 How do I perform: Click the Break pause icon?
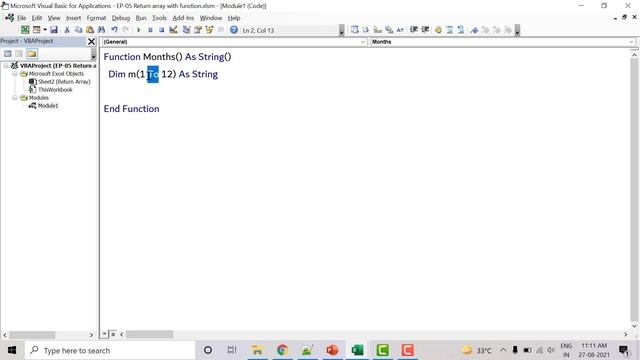click(x=150, y=30)
